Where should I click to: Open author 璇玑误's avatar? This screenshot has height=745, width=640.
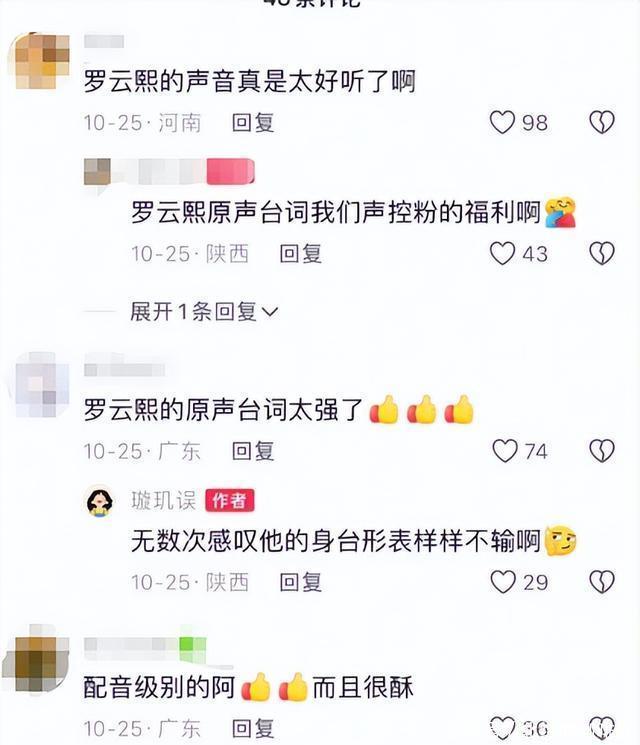pyautogui.click(x=100, y=502)
